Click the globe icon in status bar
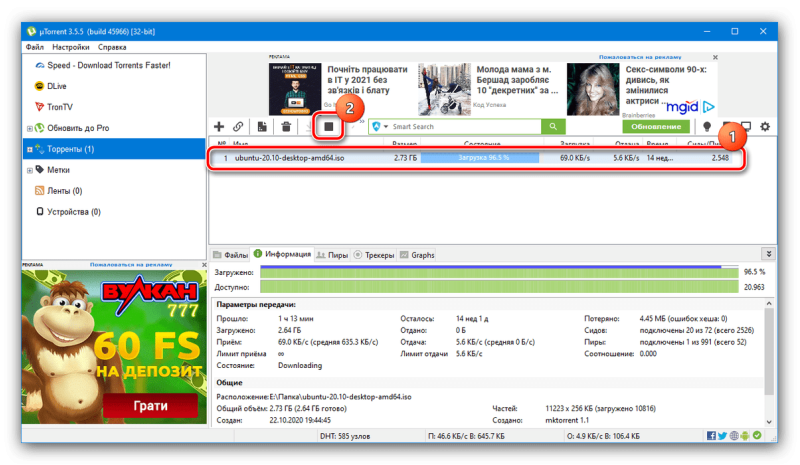 (734, 435)
